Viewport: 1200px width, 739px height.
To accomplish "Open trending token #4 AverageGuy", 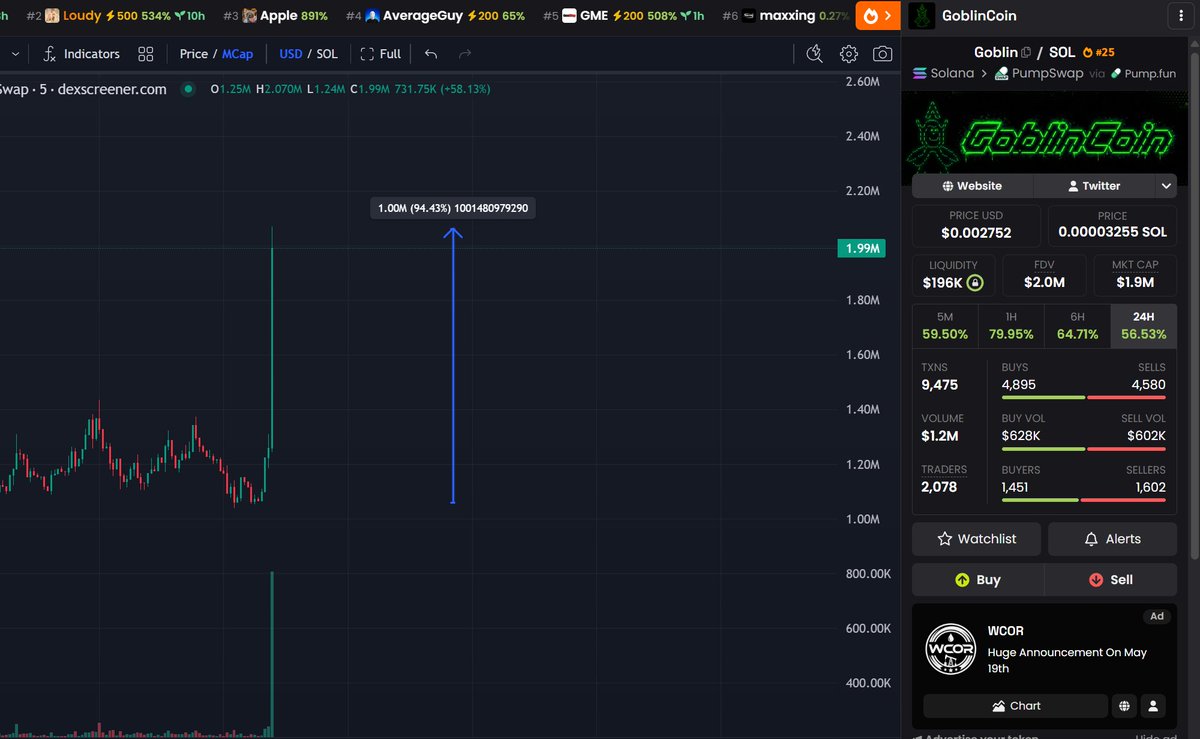I will click(435, 16).
